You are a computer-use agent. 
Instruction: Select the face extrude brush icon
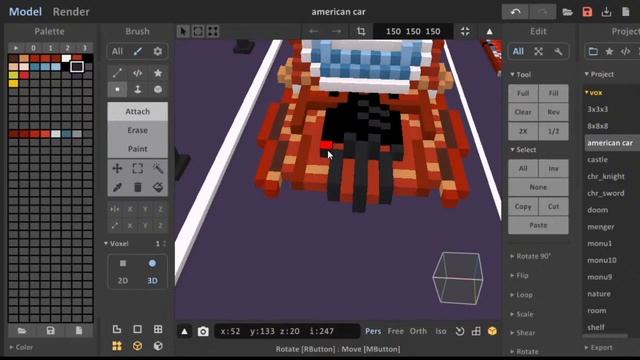pyautogui.click(x=138, y=89)
